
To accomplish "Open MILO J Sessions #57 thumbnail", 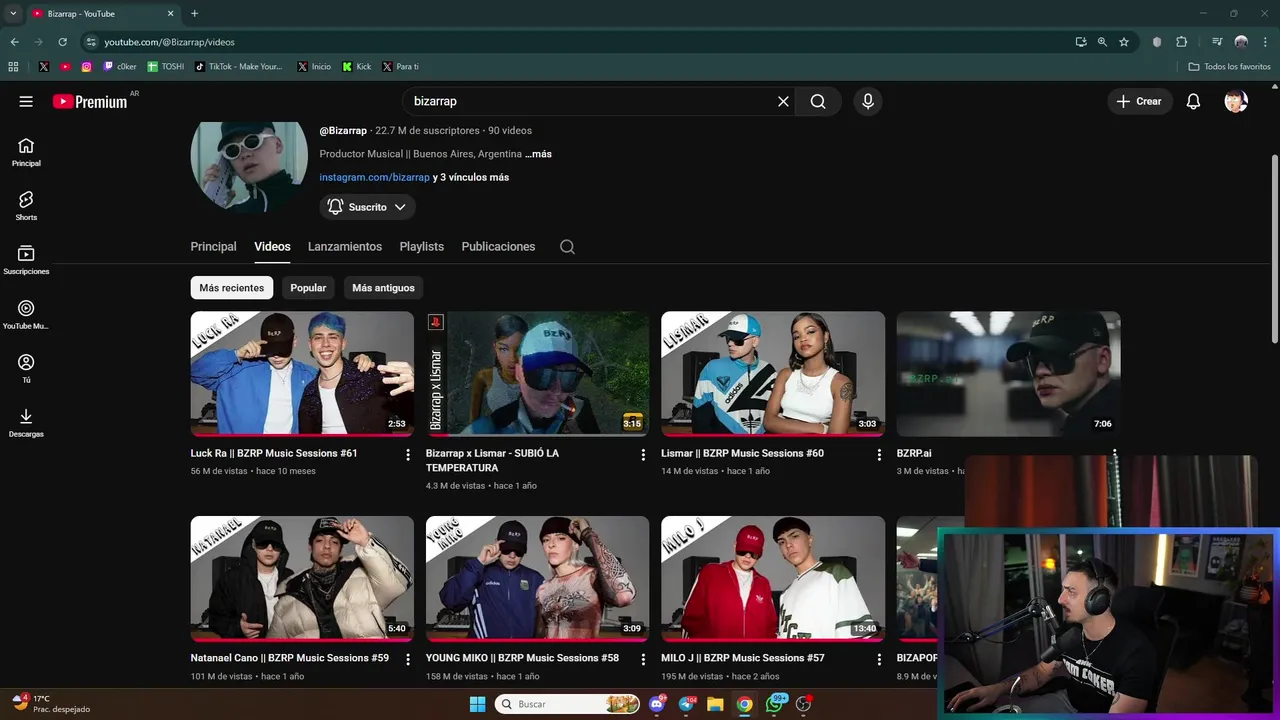I will [773, 578].
